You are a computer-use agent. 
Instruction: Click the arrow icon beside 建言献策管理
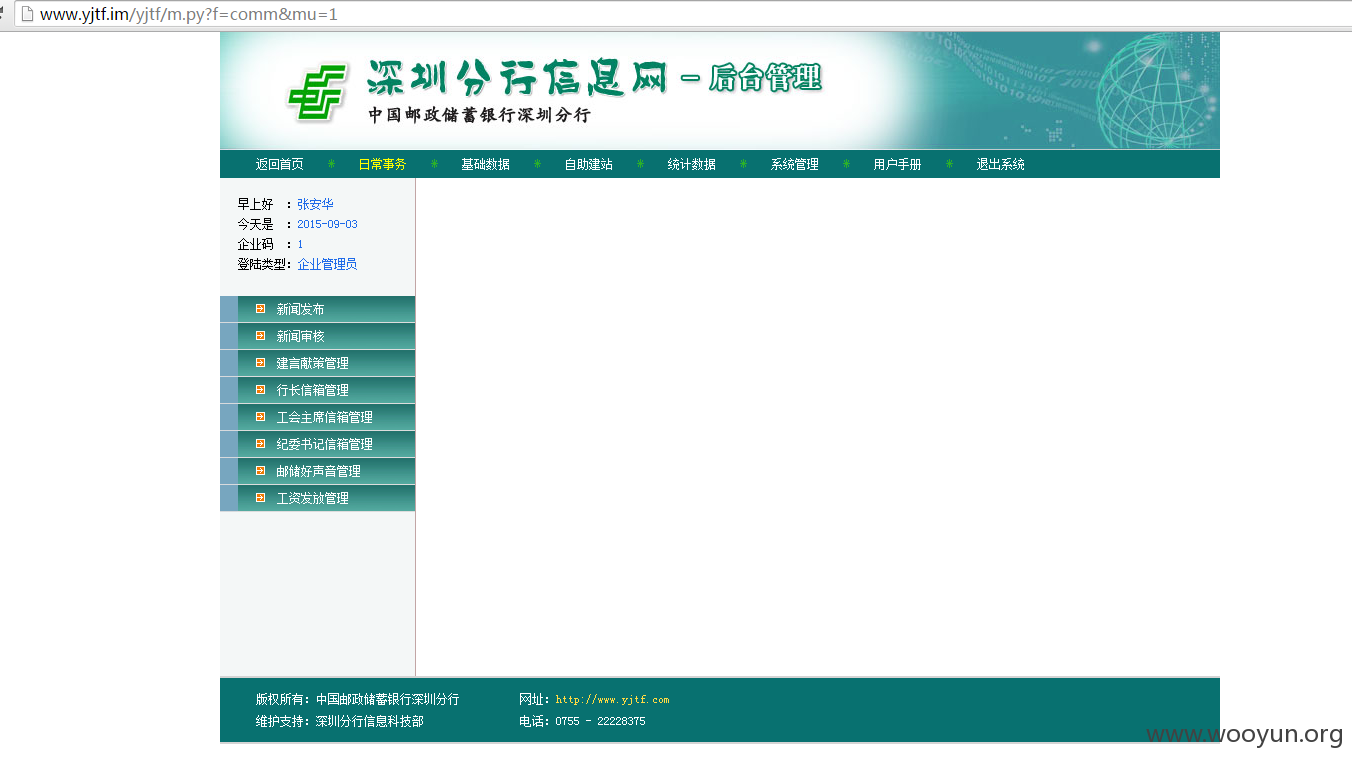click(260, 363)
